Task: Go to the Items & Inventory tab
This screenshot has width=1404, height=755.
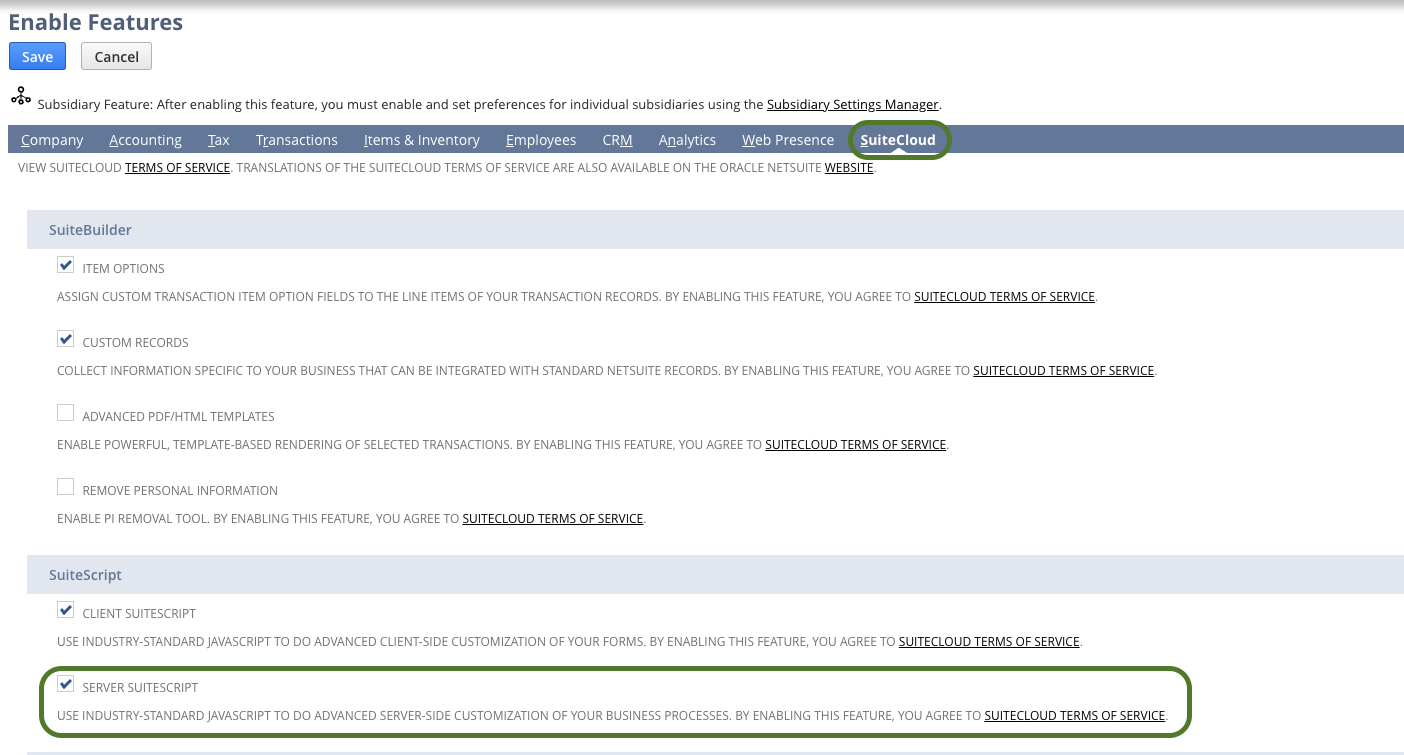Action: [x=422, y=140]
